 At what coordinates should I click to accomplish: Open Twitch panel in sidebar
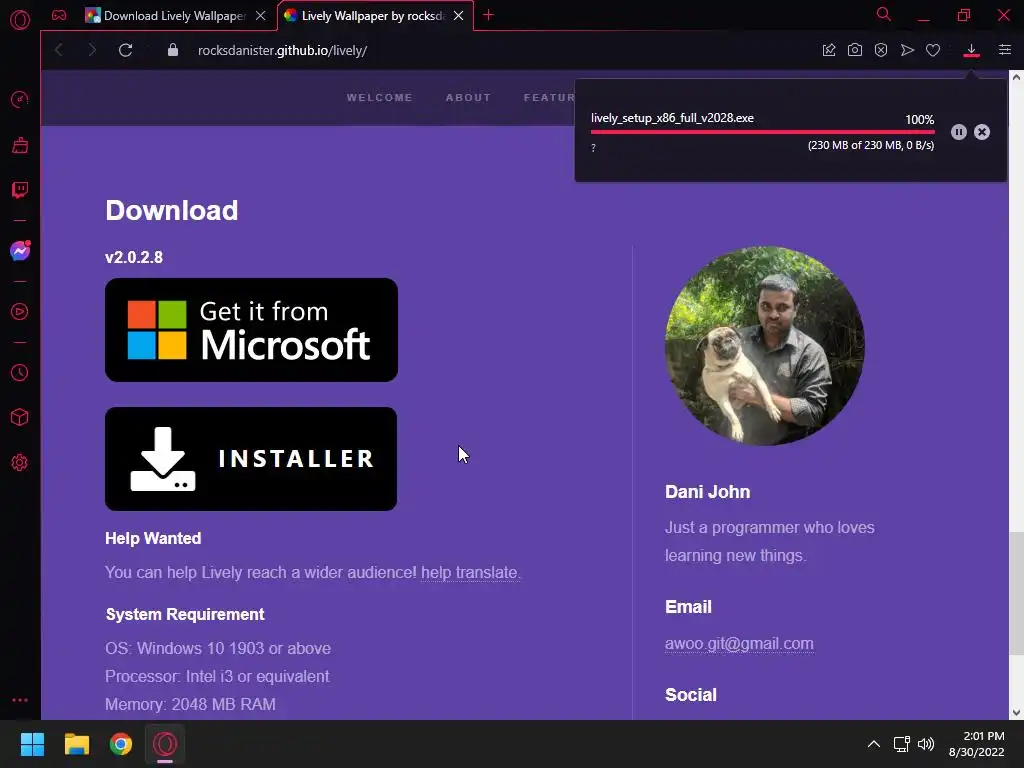click(x=20, y=190)
